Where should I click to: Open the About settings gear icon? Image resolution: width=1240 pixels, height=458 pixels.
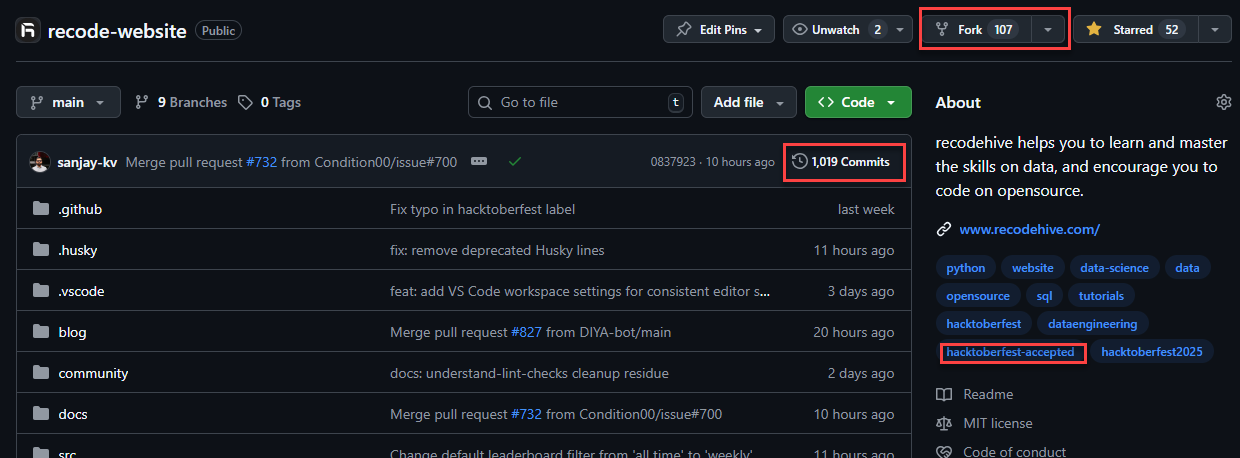1223,102
